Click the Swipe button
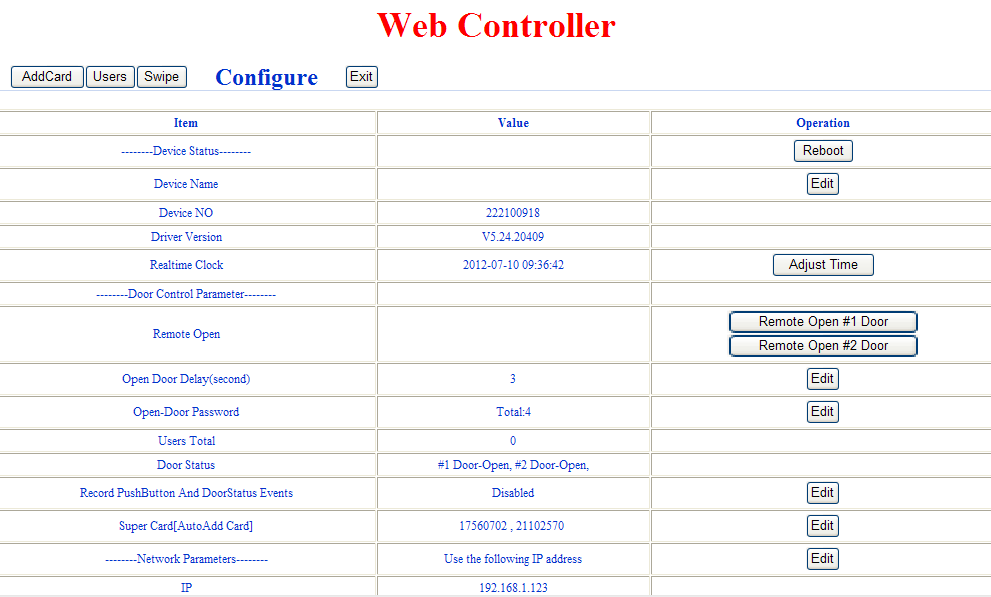The height and width of the screenshot is (597, 991). [x=161, y=76]
